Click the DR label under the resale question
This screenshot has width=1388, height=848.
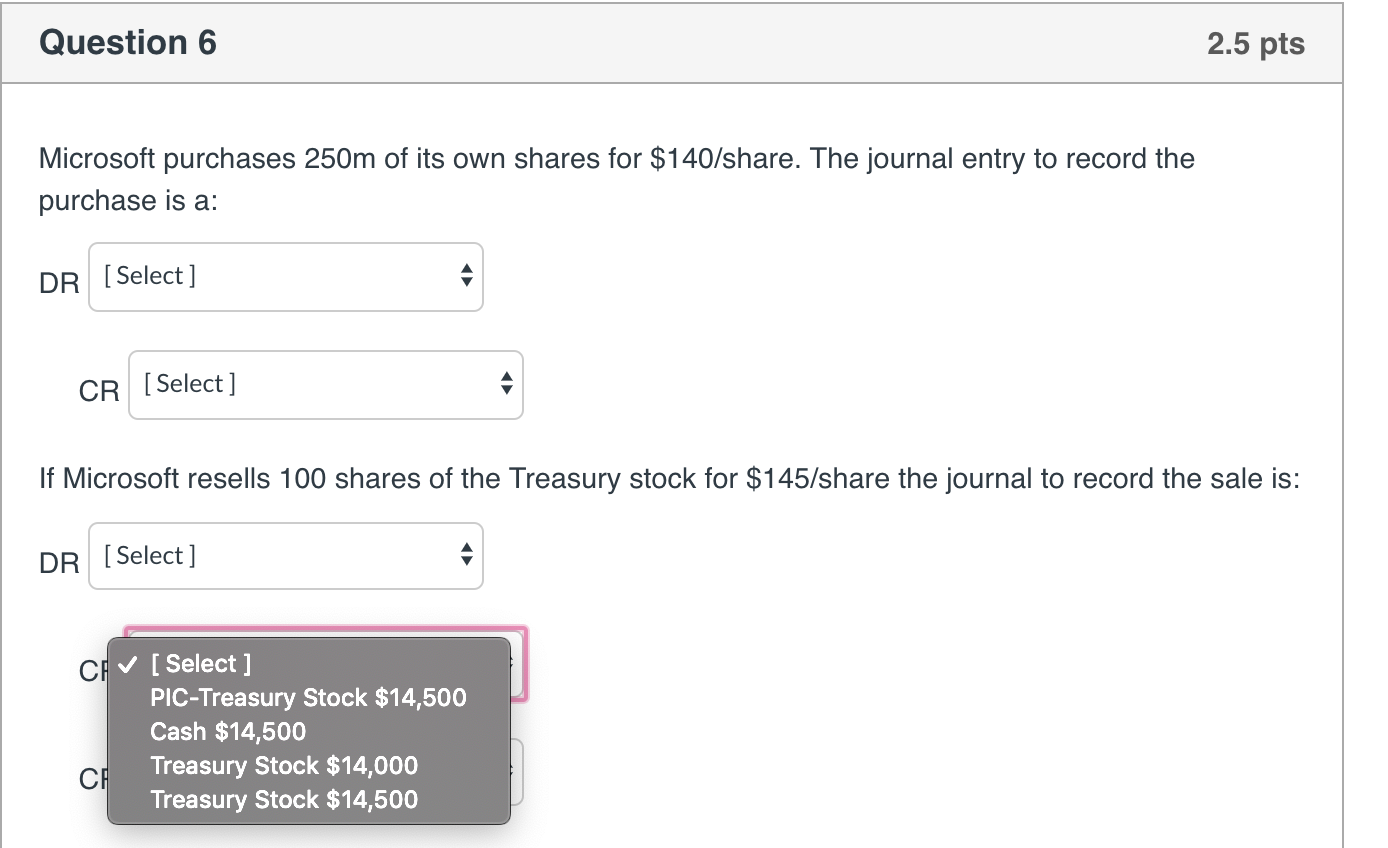click(x=58, y=563)
